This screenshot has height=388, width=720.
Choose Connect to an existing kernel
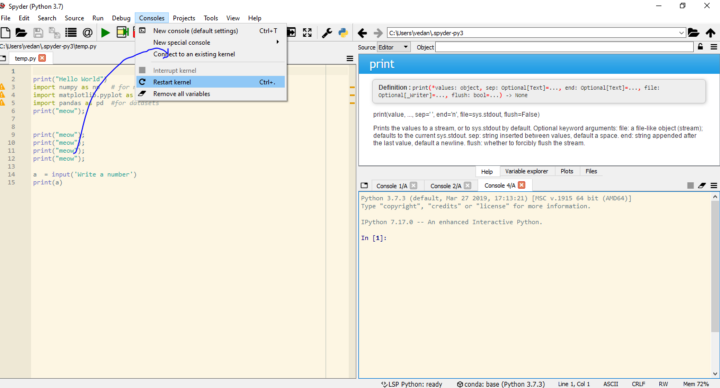(x=211, y=54)
